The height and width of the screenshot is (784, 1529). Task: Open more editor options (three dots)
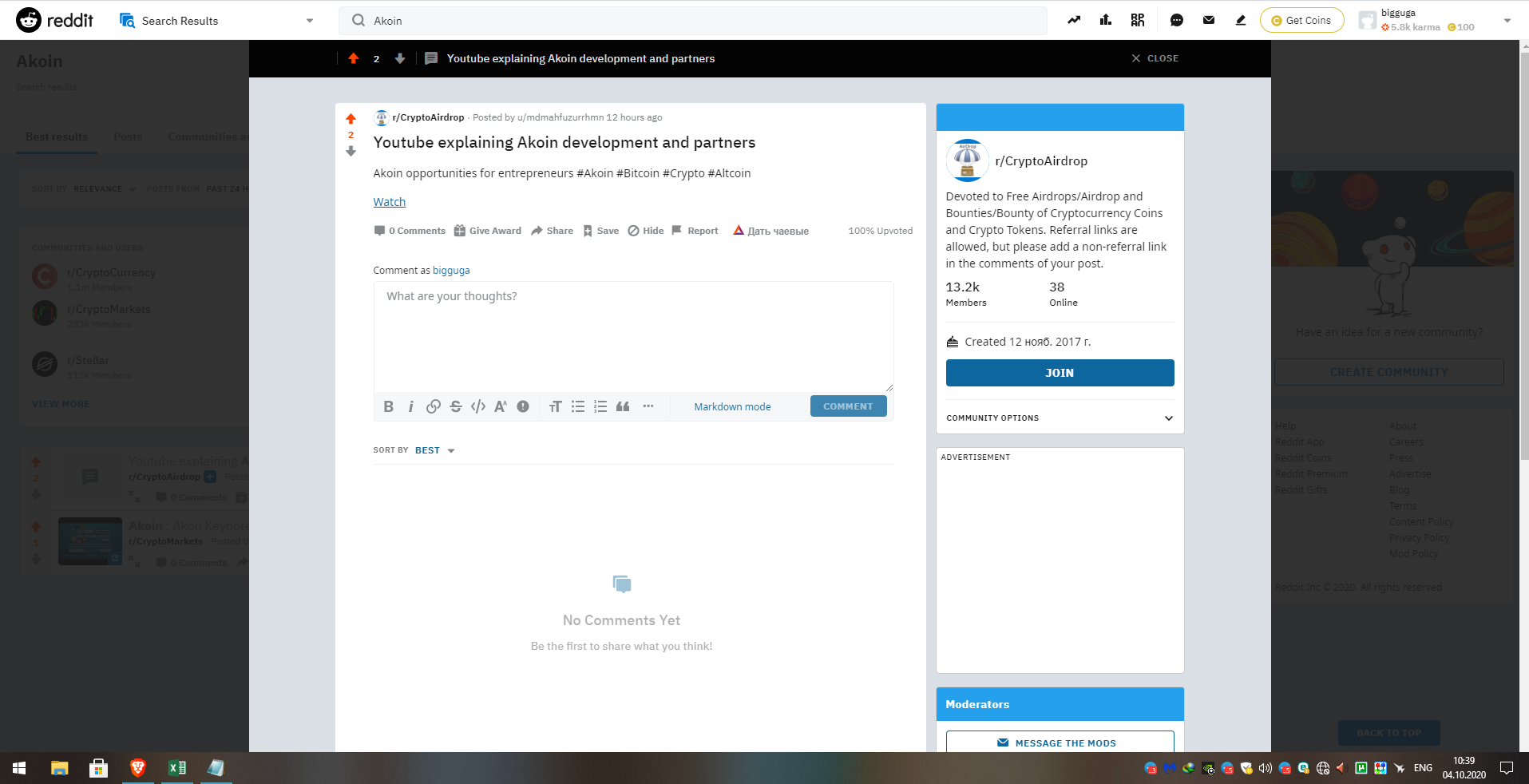point(648,406)
